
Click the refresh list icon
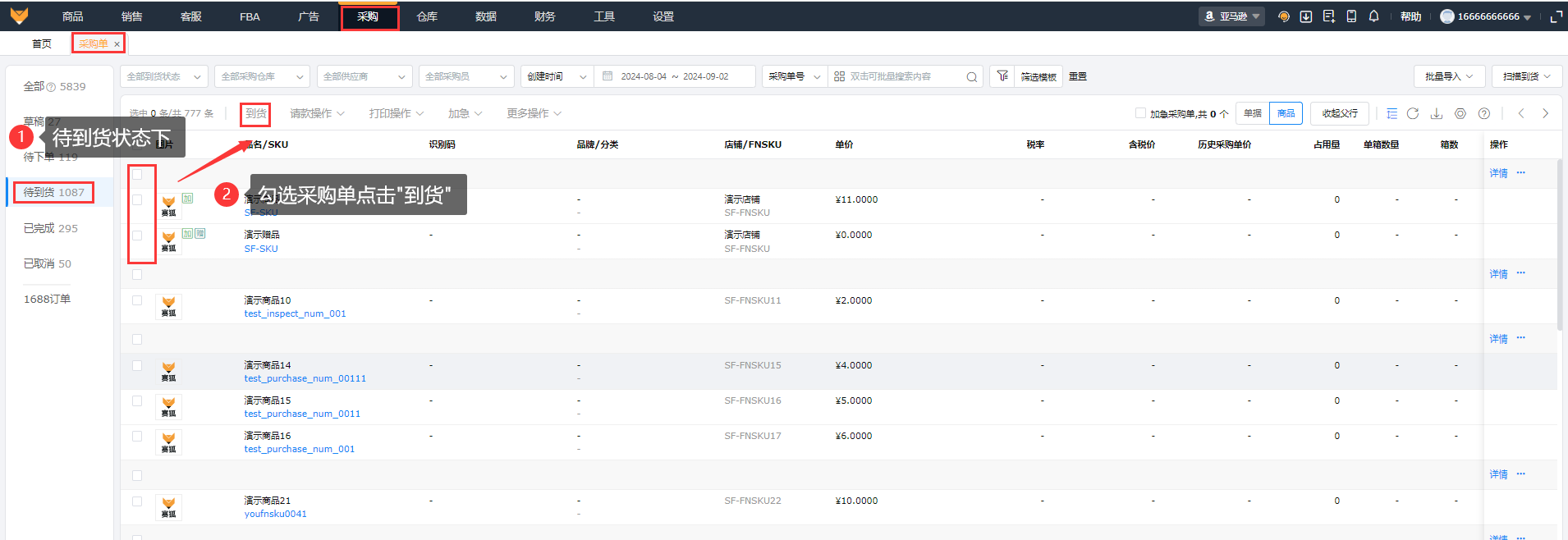coord(1413,113)
